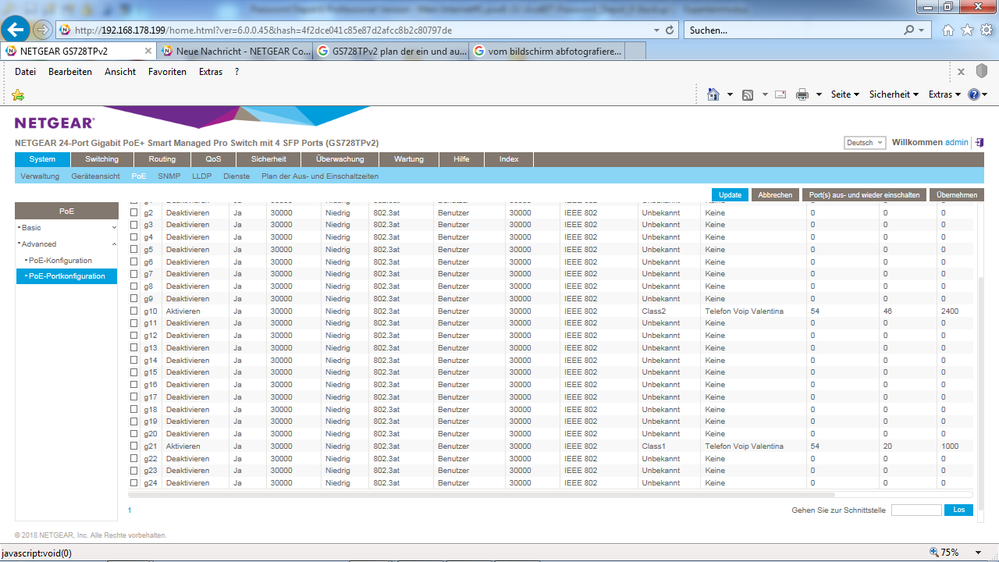Click the search magnifier icon
Screen dimensions: 999x562
[x=909, y=30]
